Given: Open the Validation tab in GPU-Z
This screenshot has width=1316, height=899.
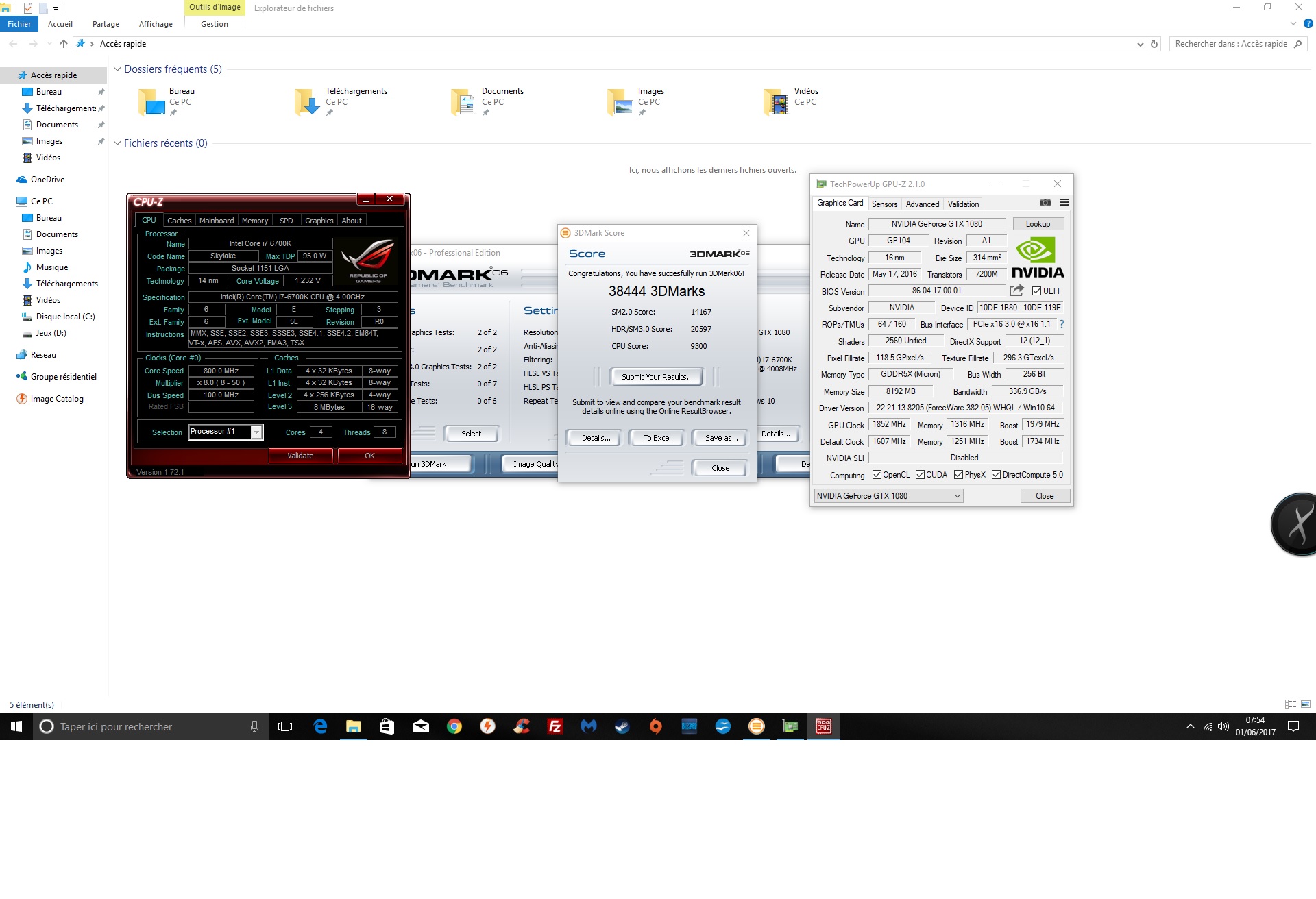Looking at the screenshot, I should point(963,204).
